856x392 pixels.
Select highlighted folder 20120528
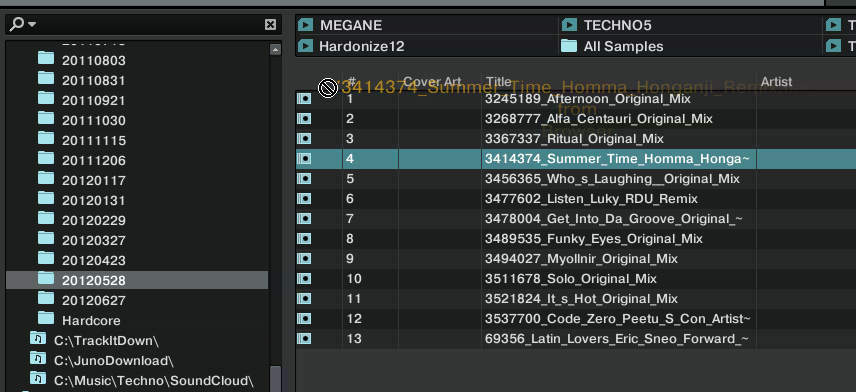(x=137, y=280)
